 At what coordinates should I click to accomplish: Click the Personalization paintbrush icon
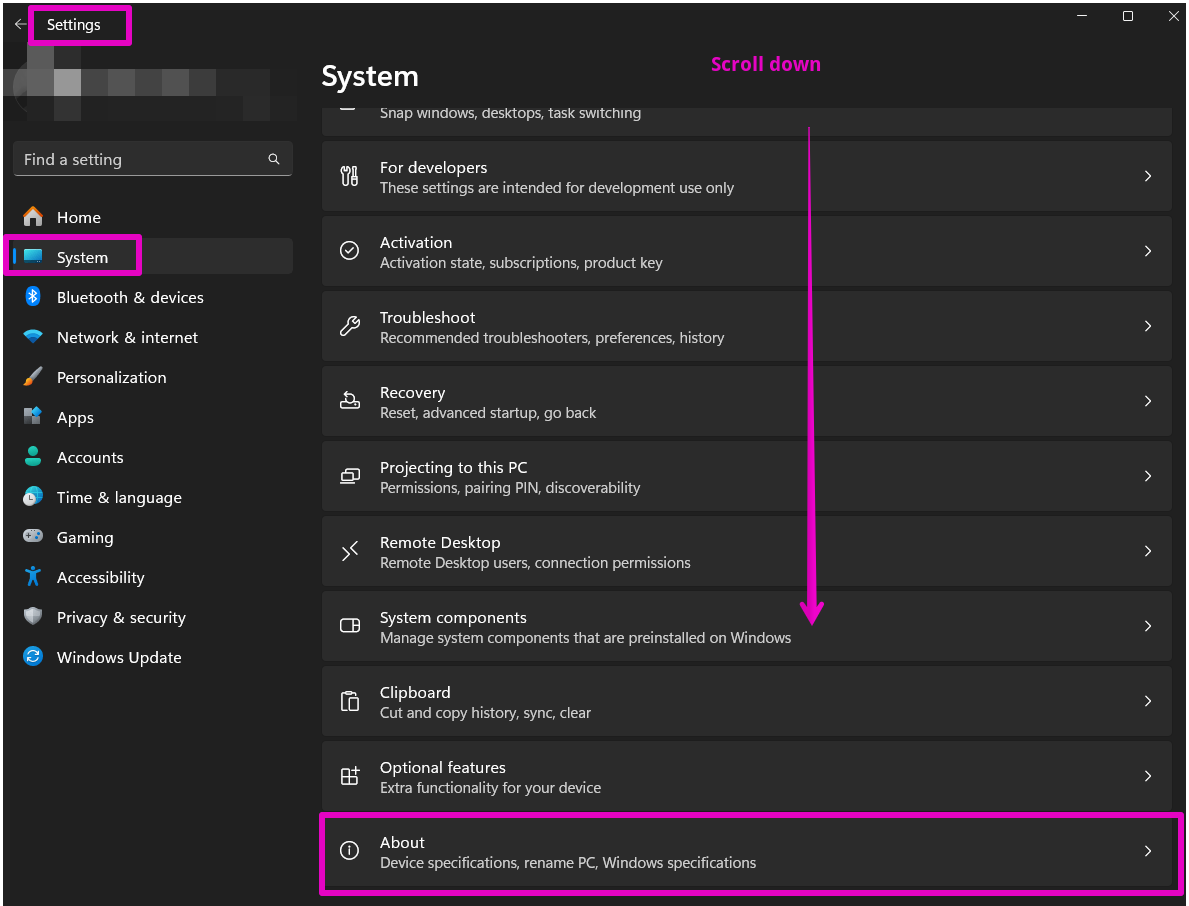click(x=33, y=377)
